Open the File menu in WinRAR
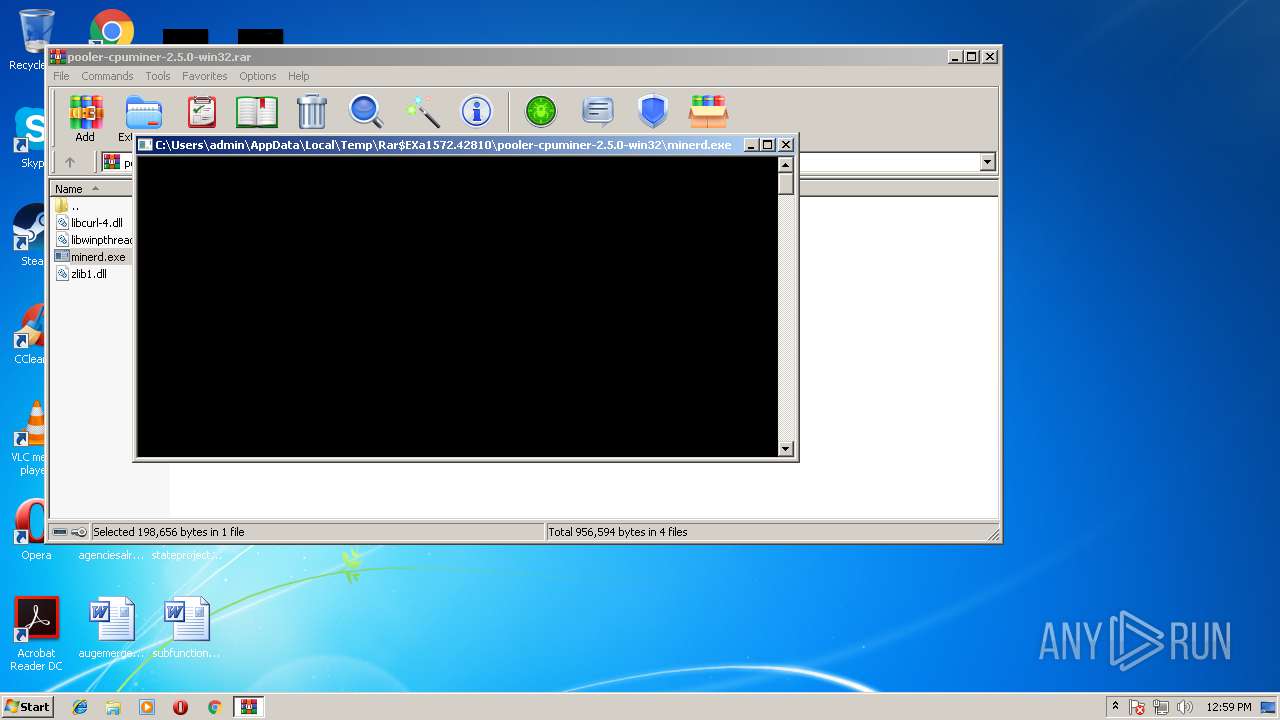Image resolution: width=1280 pixels, height=720 pixels. [x=61, y=76]
